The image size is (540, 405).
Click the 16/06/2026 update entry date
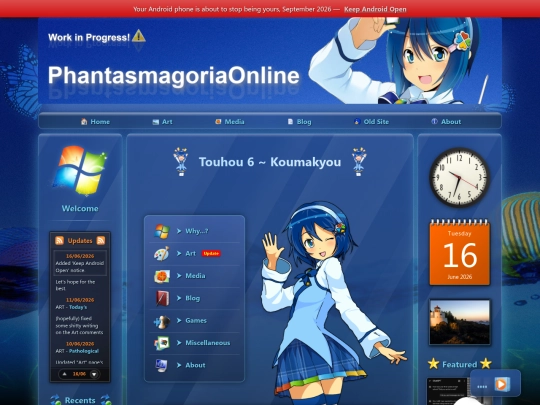pyautogui.click(x=80, y=256)
